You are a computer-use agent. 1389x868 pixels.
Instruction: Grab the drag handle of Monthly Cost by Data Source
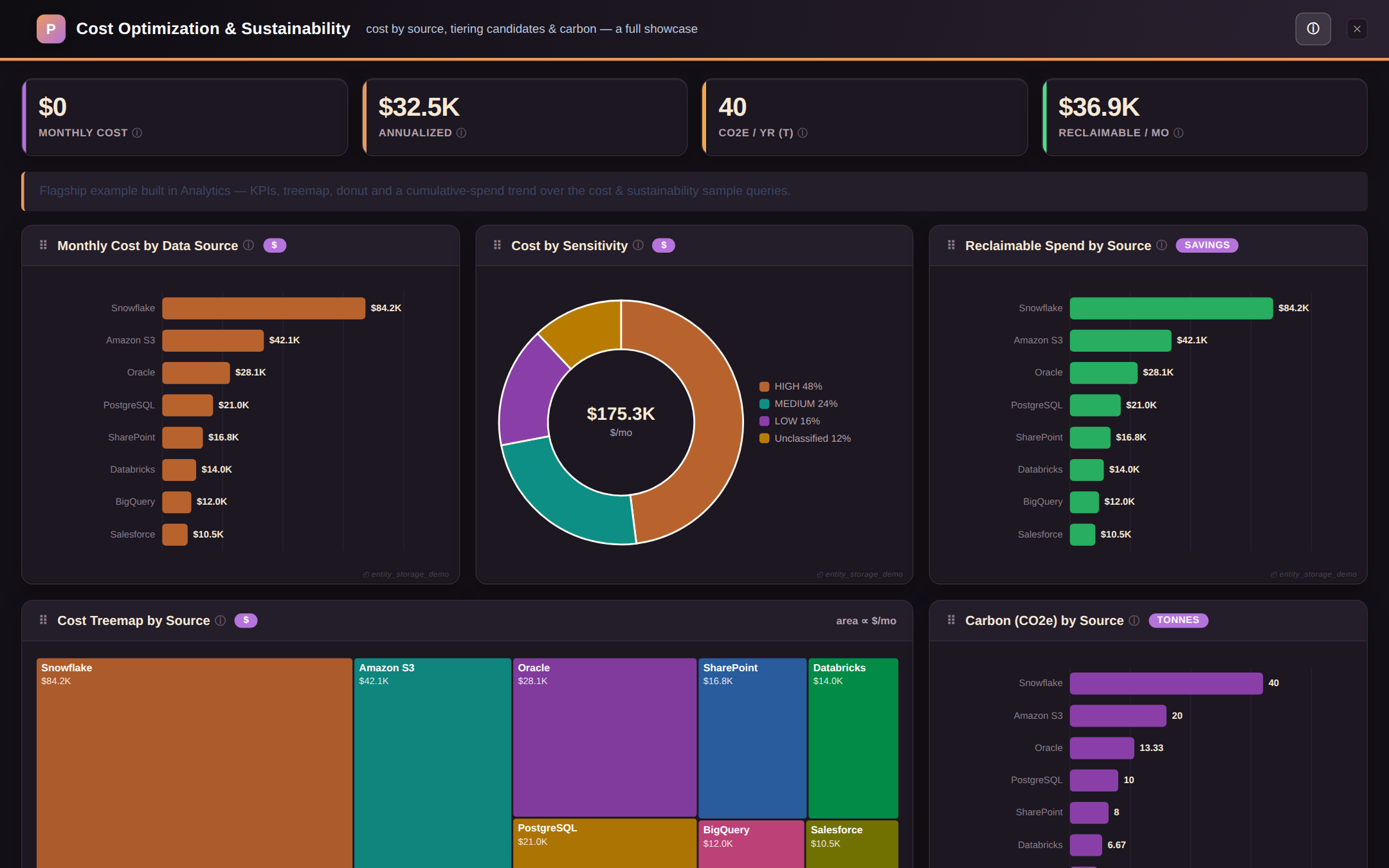tap(43, 245)
